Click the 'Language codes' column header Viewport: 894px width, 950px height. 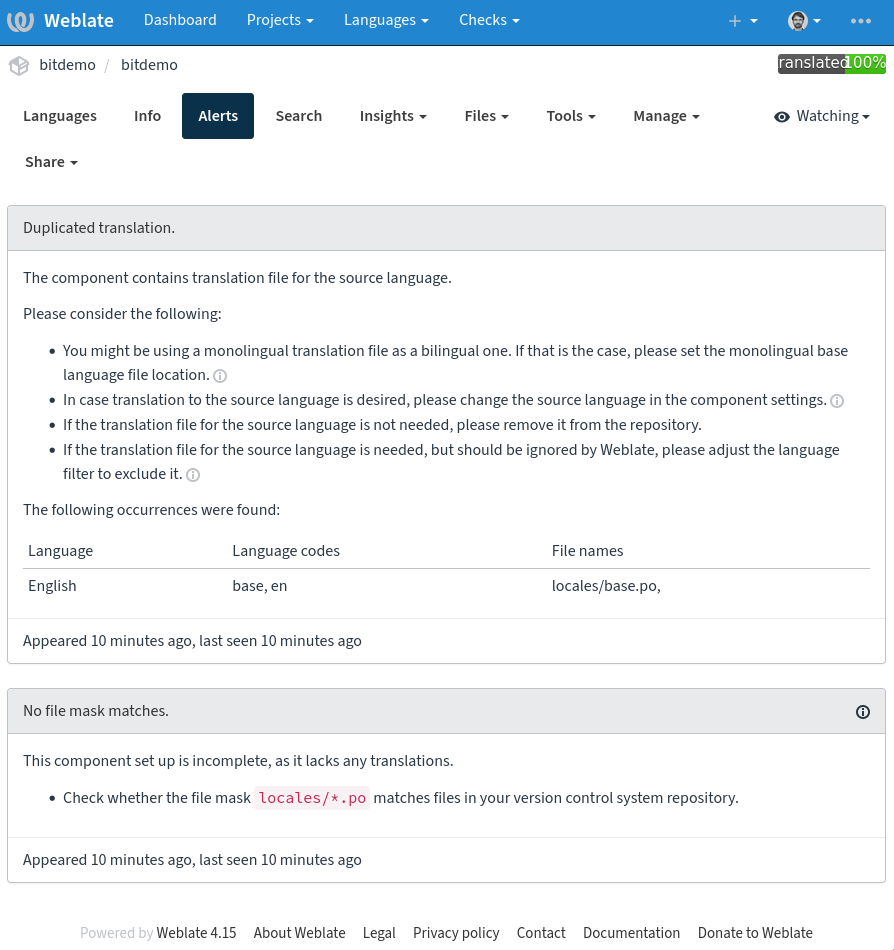(286, 551)
